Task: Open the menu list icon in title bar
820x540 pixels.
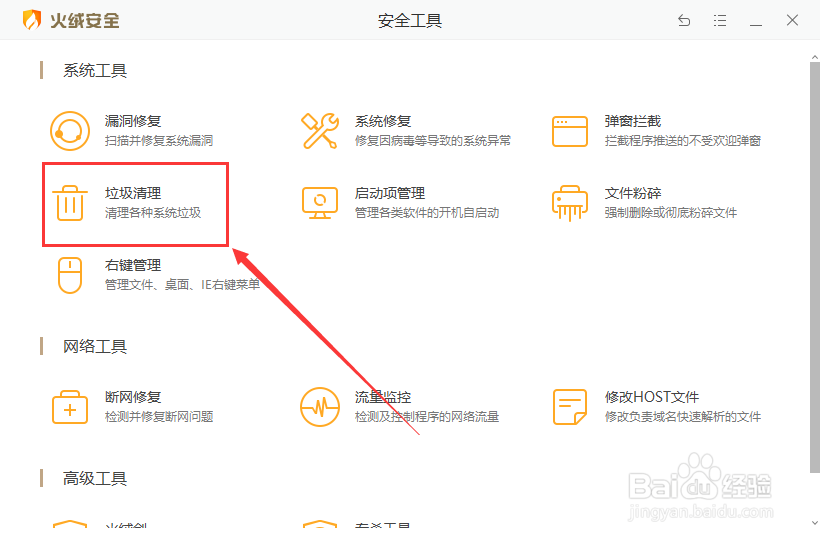Action: pyautogui.click(x=720, y=20)
